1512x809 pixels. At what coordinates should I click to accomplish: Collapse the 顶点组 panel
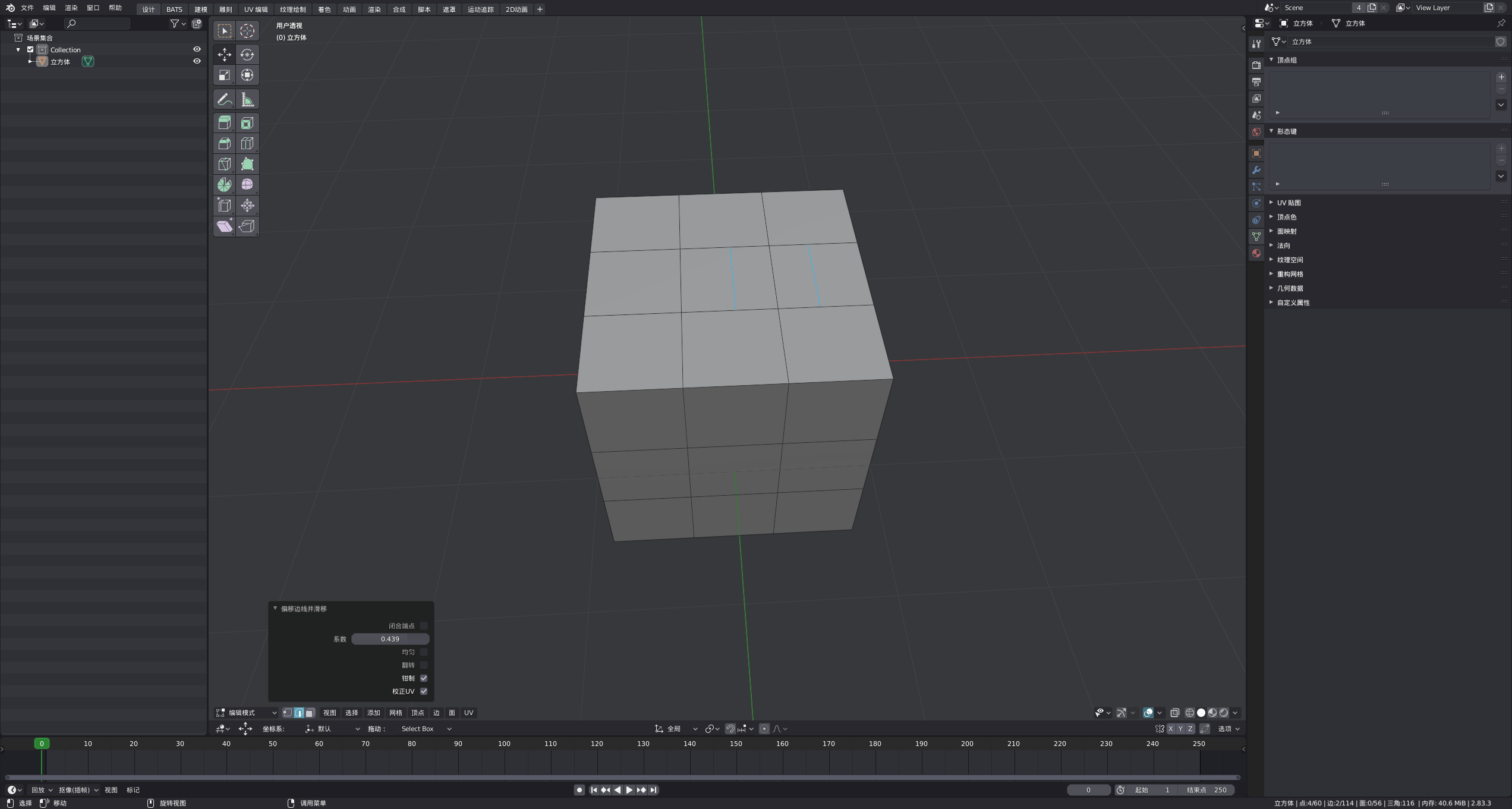[x=1287, y=60]
